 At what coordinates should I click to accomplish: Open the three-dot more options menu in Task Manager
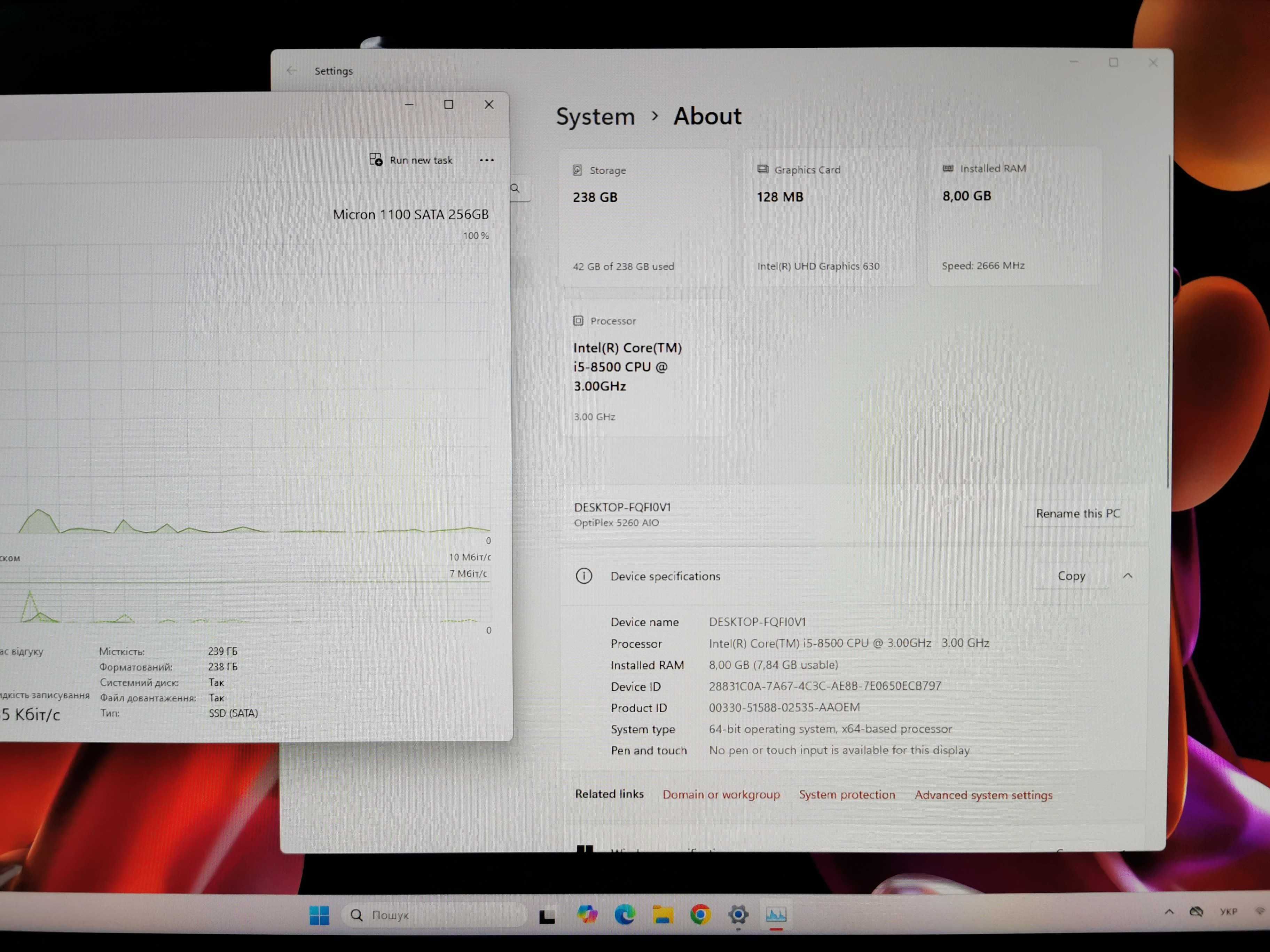pos(486,160)
